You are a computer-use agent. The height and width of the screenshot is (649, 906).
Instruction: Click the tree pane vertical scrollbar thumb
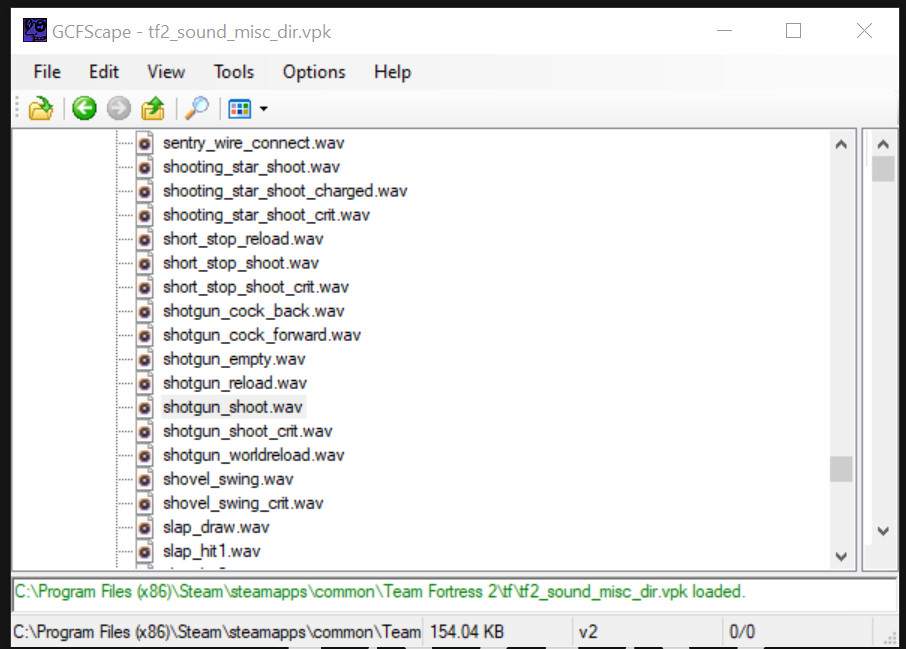coord(841,469)
